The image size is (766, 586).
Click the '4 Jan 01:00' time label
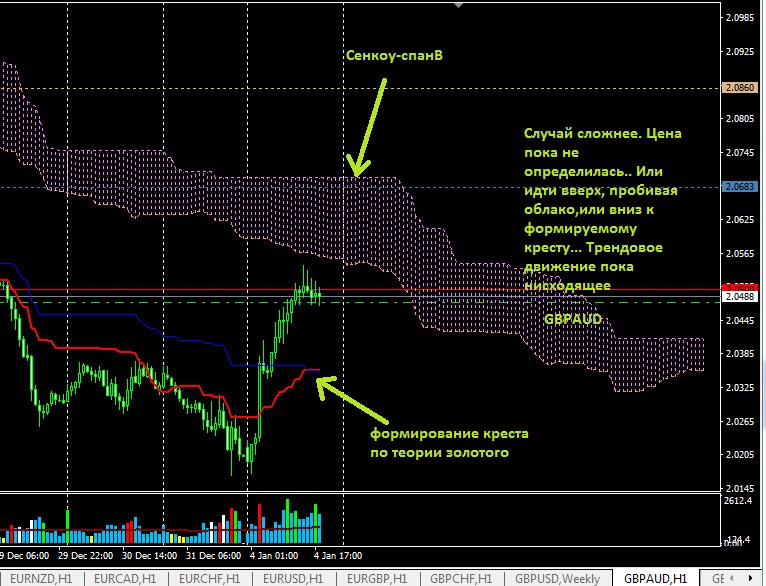pyautogui.click(x=274, y=556)
